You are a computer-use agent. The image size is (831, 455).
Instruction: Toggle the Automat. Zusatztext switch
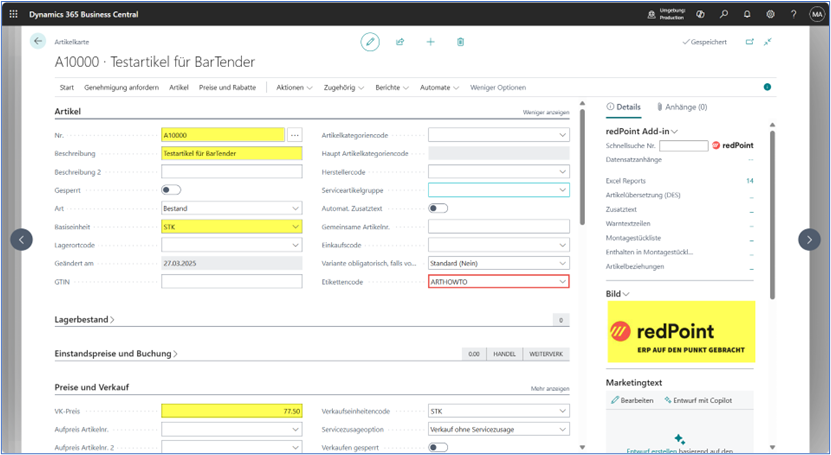438,208
